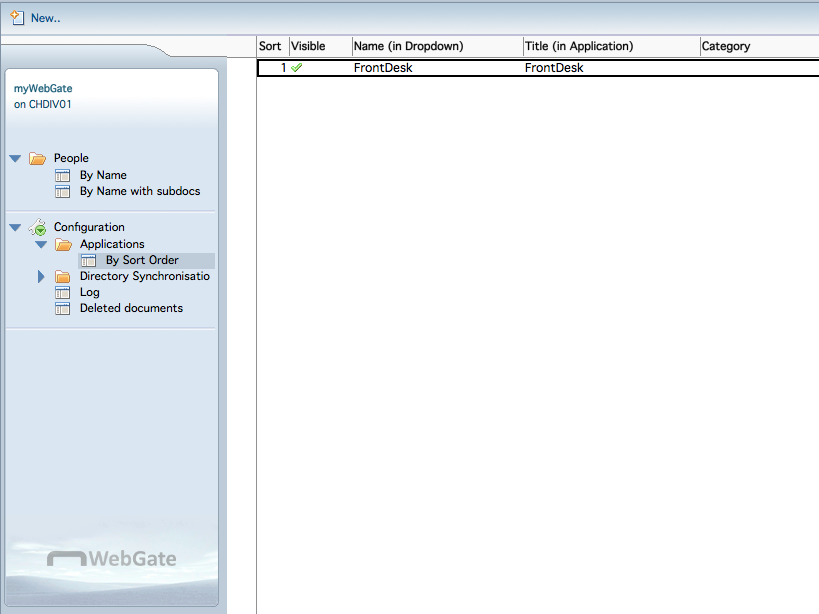This screenshot has height=614, width=819.
Task: Click the Directory Synchronisation folder icon
Action: (x=63, y=276)
